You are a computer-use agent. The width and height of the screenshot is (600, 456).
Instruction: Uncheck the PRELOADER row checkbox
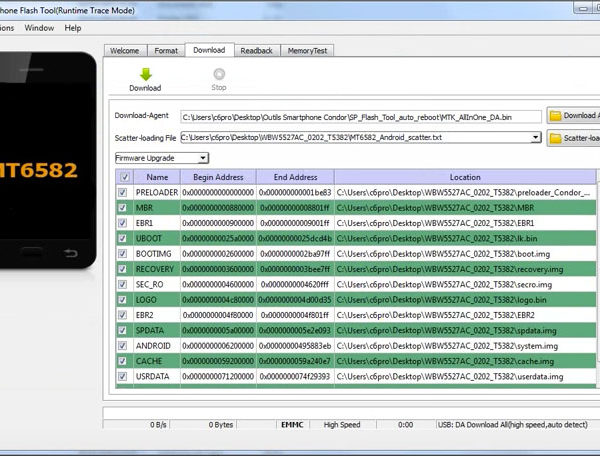click(122, 192)
